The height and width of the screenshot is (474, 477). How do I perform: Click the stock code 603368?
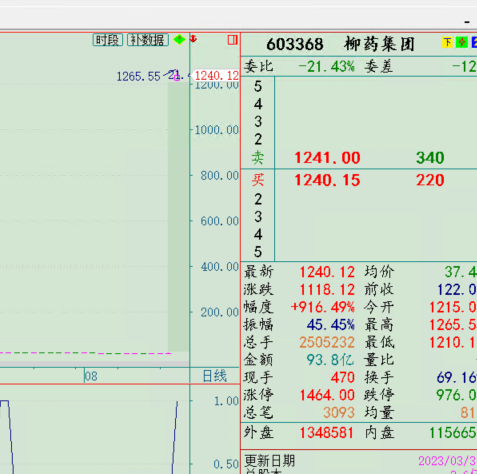coord(295,44)
